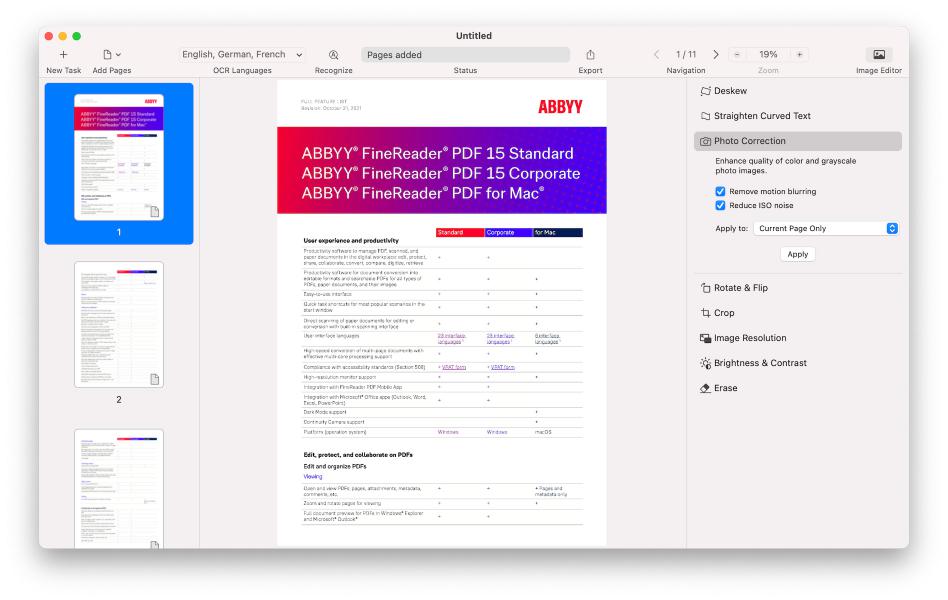The height and width of the screenshot is (600, 948).
Task: Open Apply to dropdown Current Page Only
Action: click(x=826, y=228)
